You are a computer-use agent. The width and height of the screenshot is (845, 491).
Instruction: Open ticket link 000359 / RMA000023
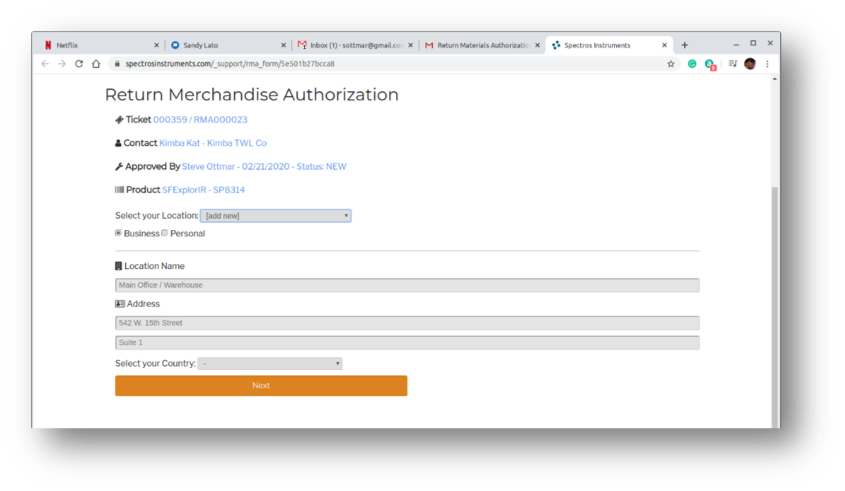coord(200,120)
